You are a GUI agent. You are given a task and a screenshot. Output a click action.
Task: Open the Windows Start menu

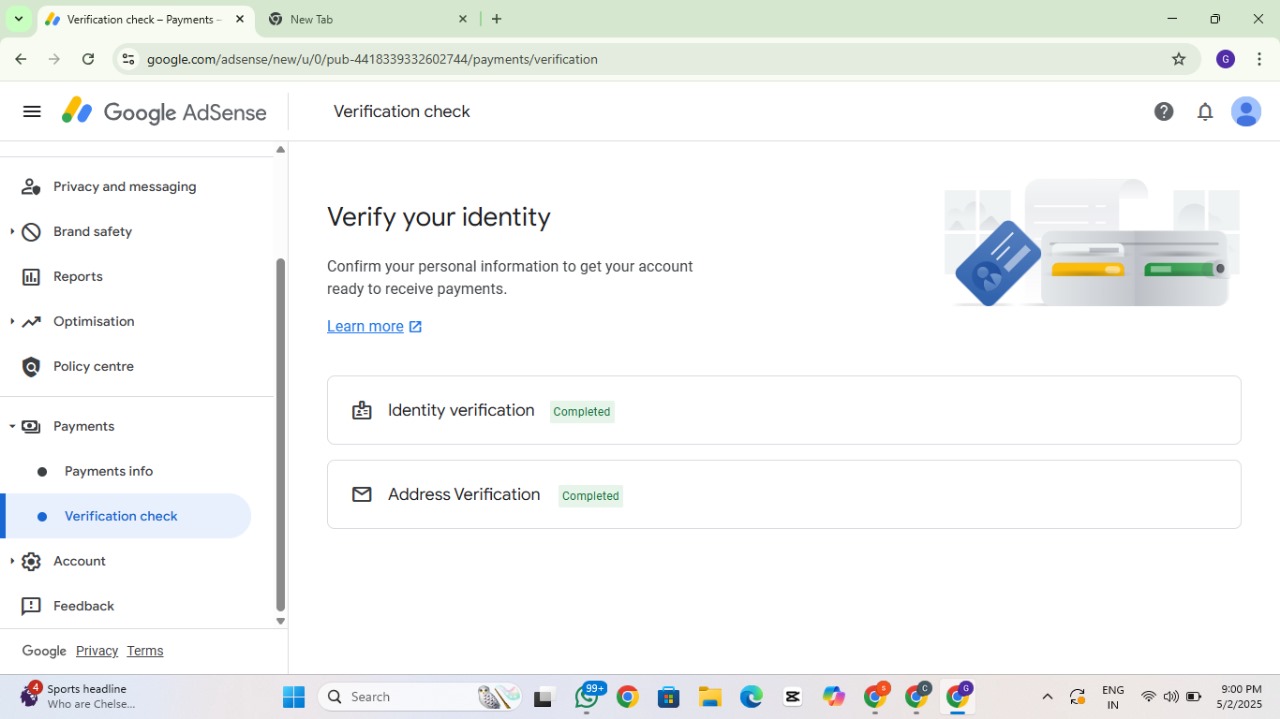coord(293,697)
